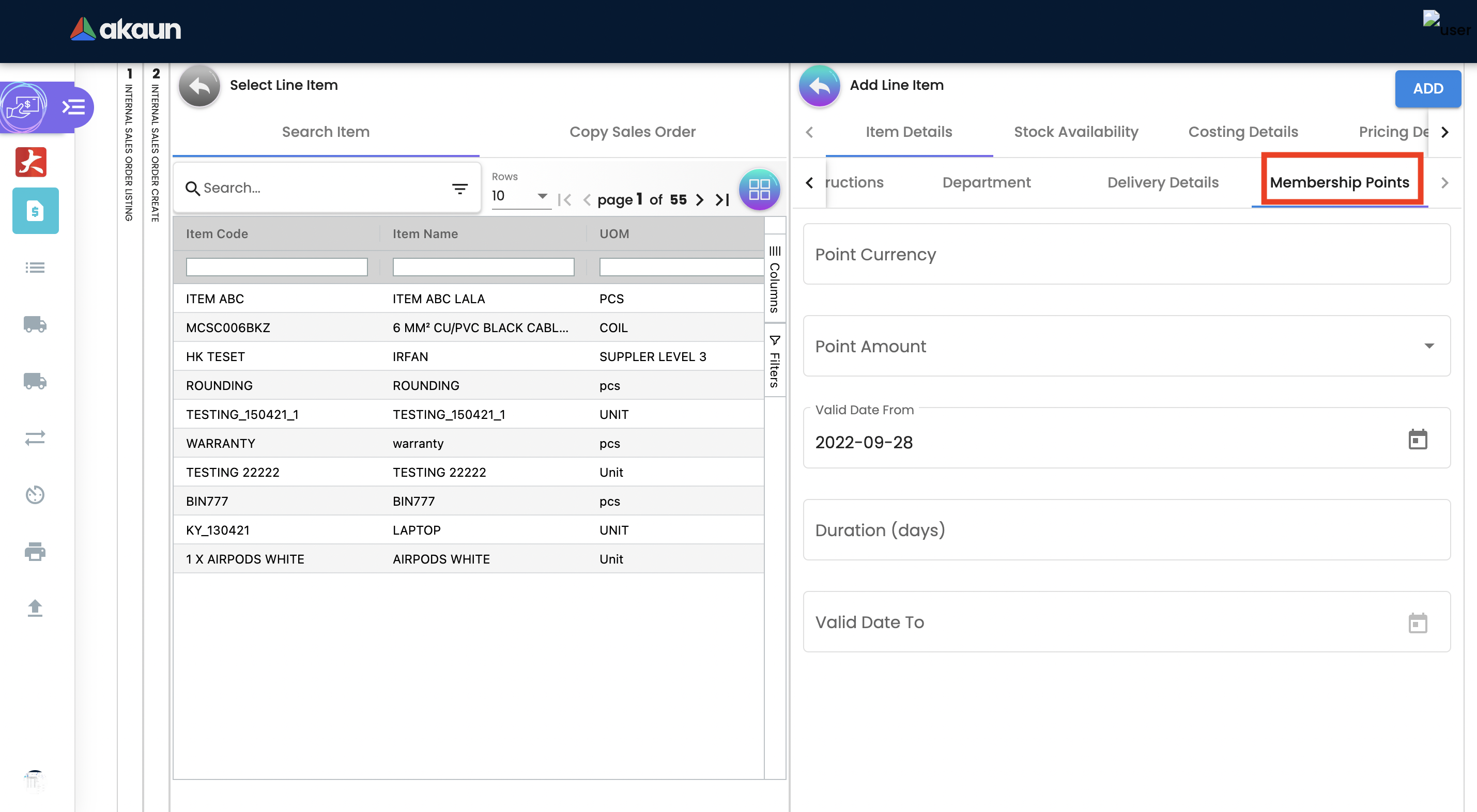
Task: Go to next page of items
Action: pyautogui.click(x=700, y=199)
